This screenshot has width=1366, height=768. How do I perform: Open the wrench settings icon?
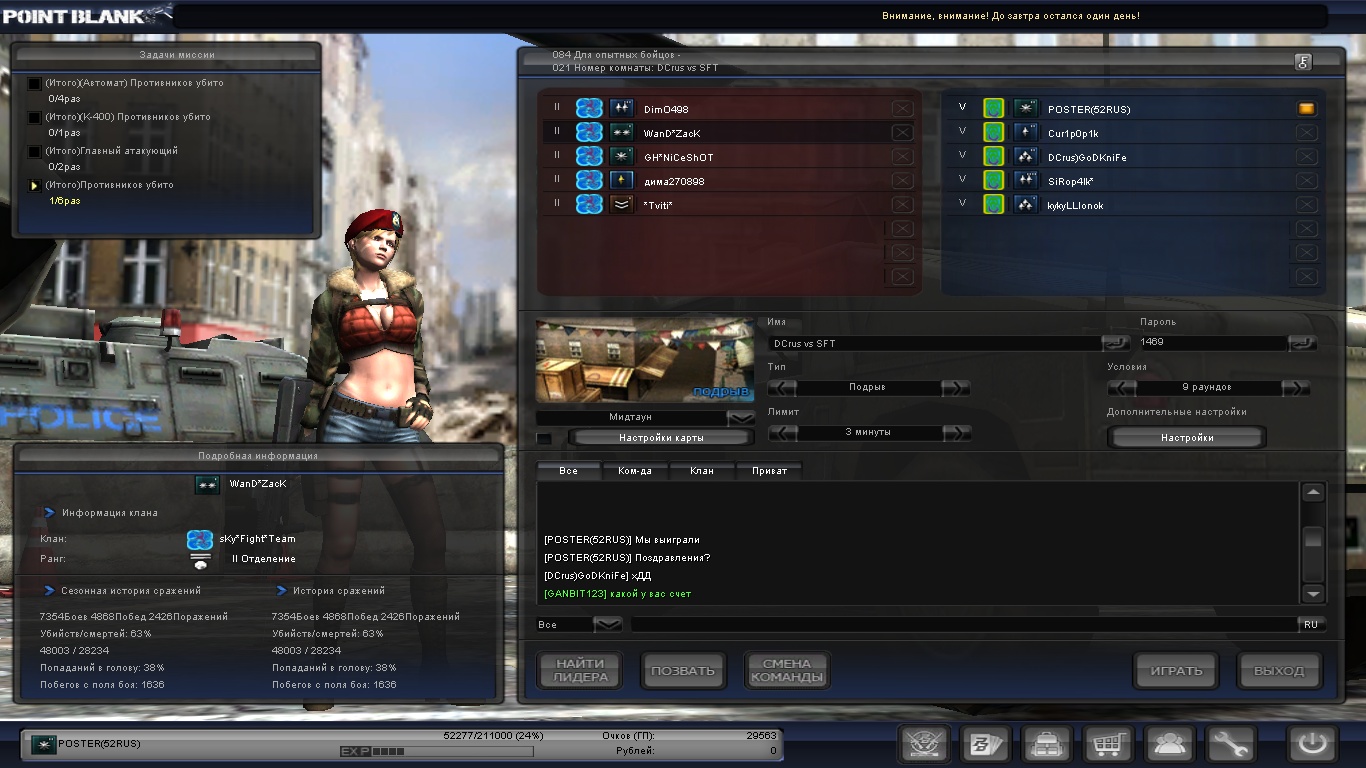pyautogui.click(x=1230, y=745)
